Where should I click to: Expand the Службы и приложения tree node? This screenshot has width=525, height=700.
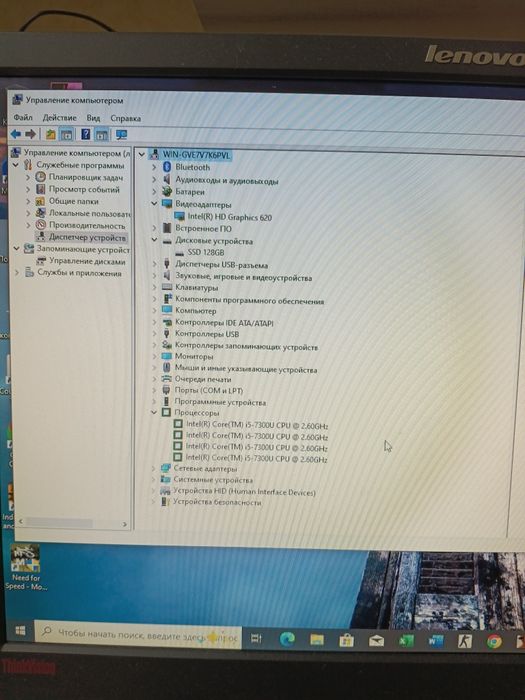coord(17,272)
